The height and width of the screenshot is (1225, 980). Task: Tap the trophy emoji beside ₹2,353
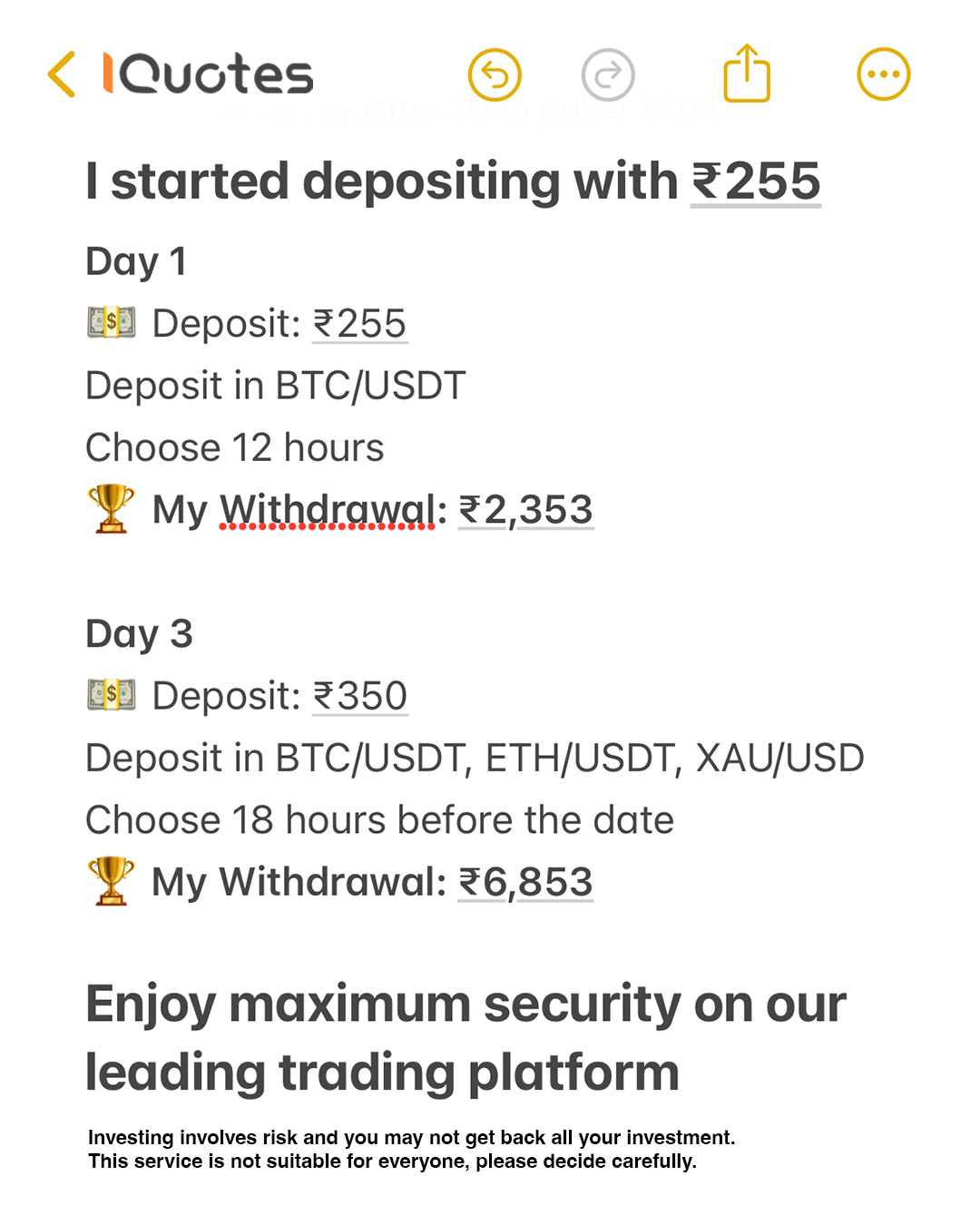click(x=111, y=509)
